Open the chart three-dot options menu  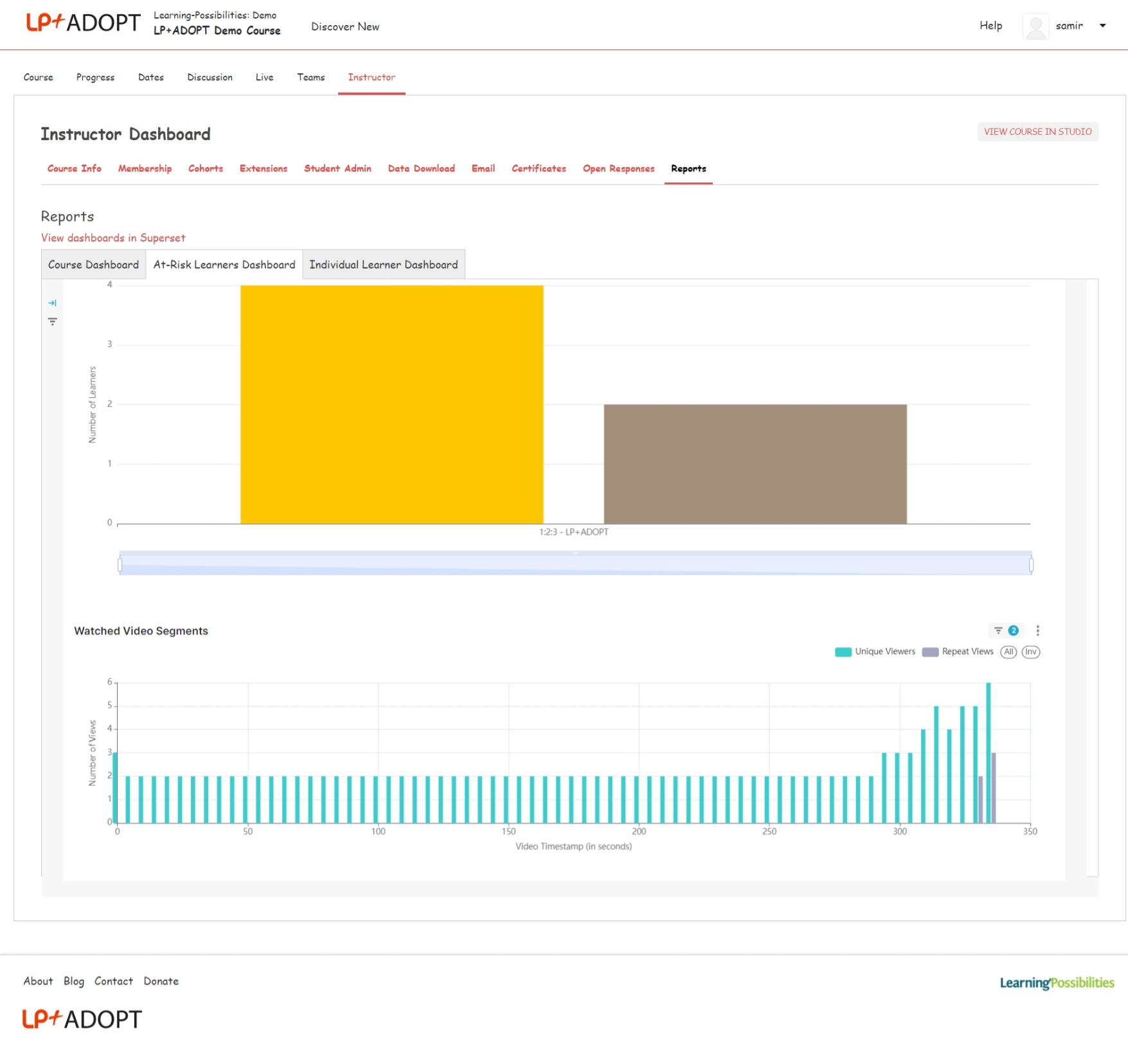pyautogui.click(x=1037, y=630)
